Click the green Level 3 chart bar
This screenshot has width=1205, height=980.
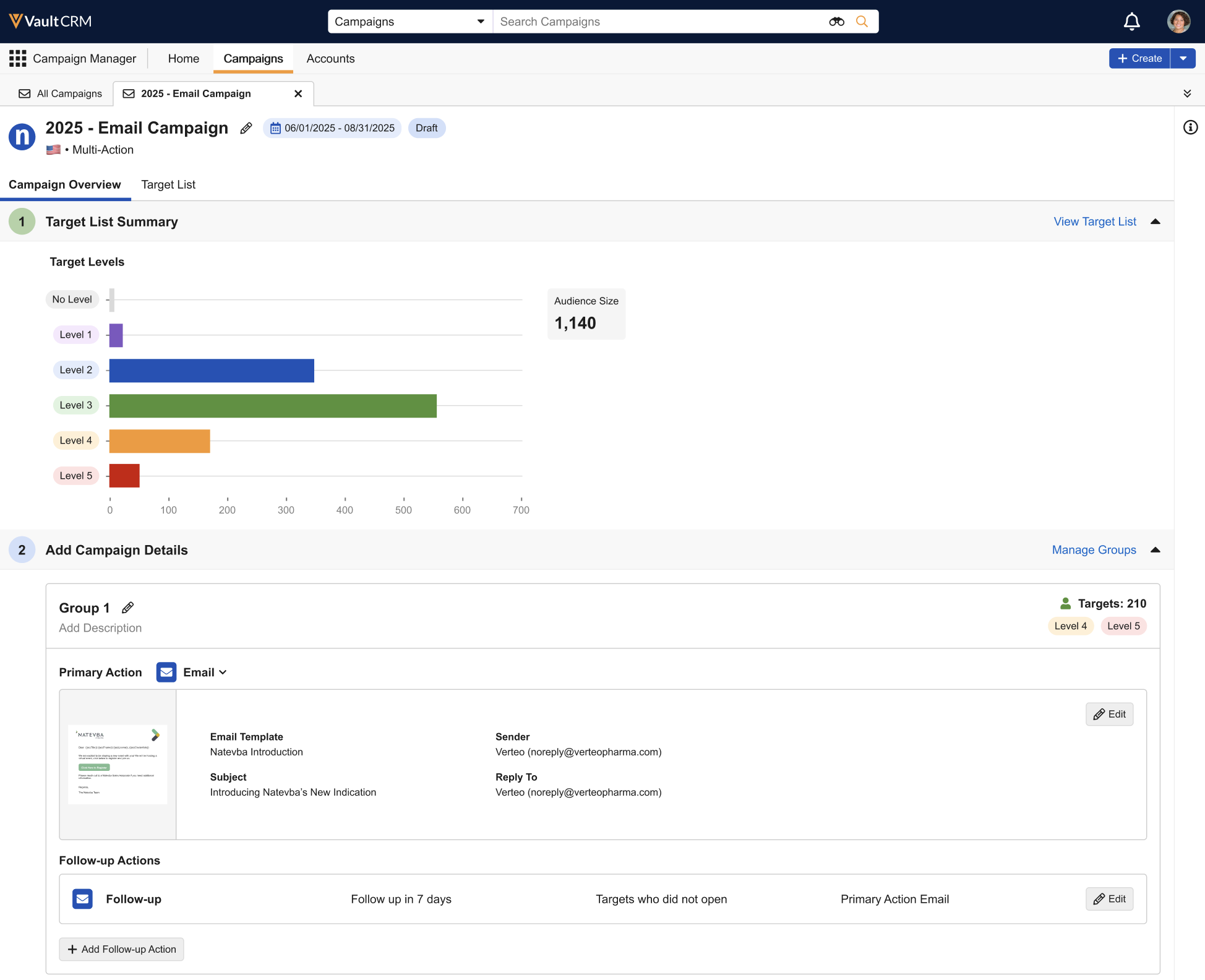[273, 406]
